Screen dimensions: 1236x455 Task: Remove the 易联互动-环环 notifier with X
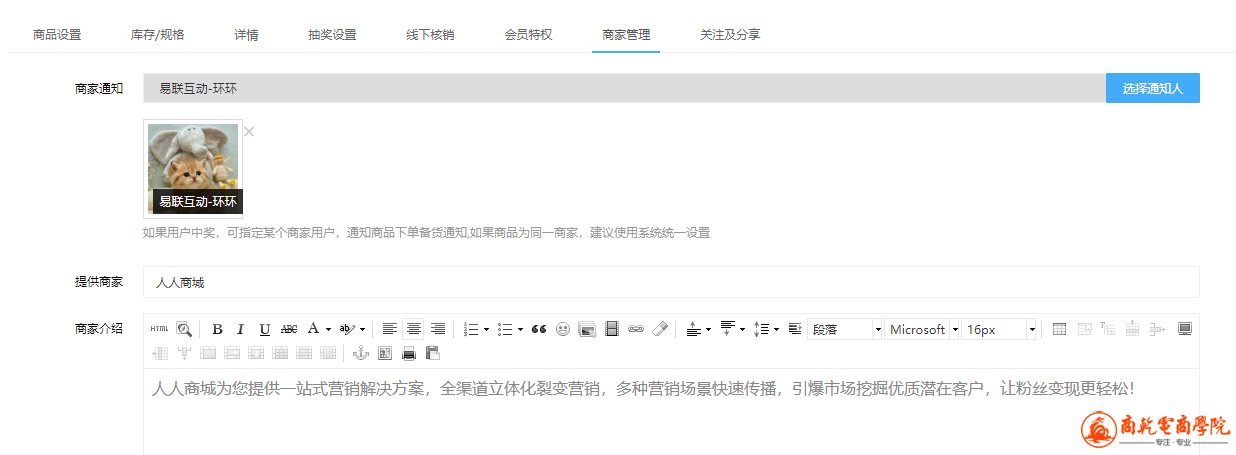tap(249, 131)
